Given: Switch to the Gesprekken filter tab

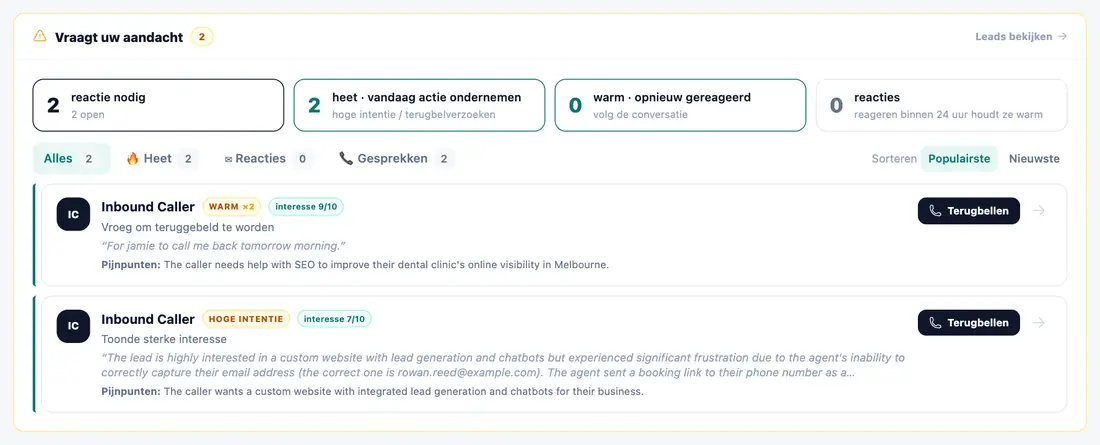Looking at the screenshot, I should [x=396, y=159].
